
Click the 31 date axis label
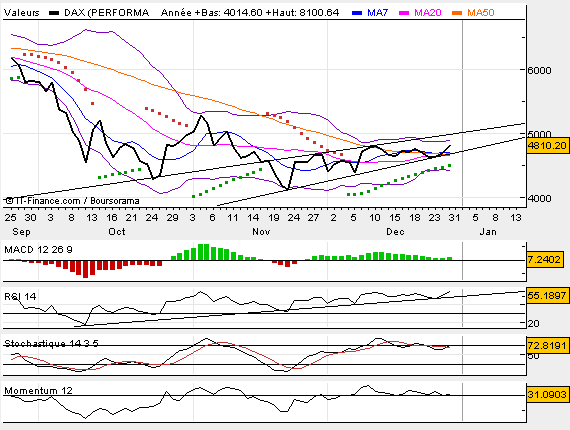click(454, 218)
